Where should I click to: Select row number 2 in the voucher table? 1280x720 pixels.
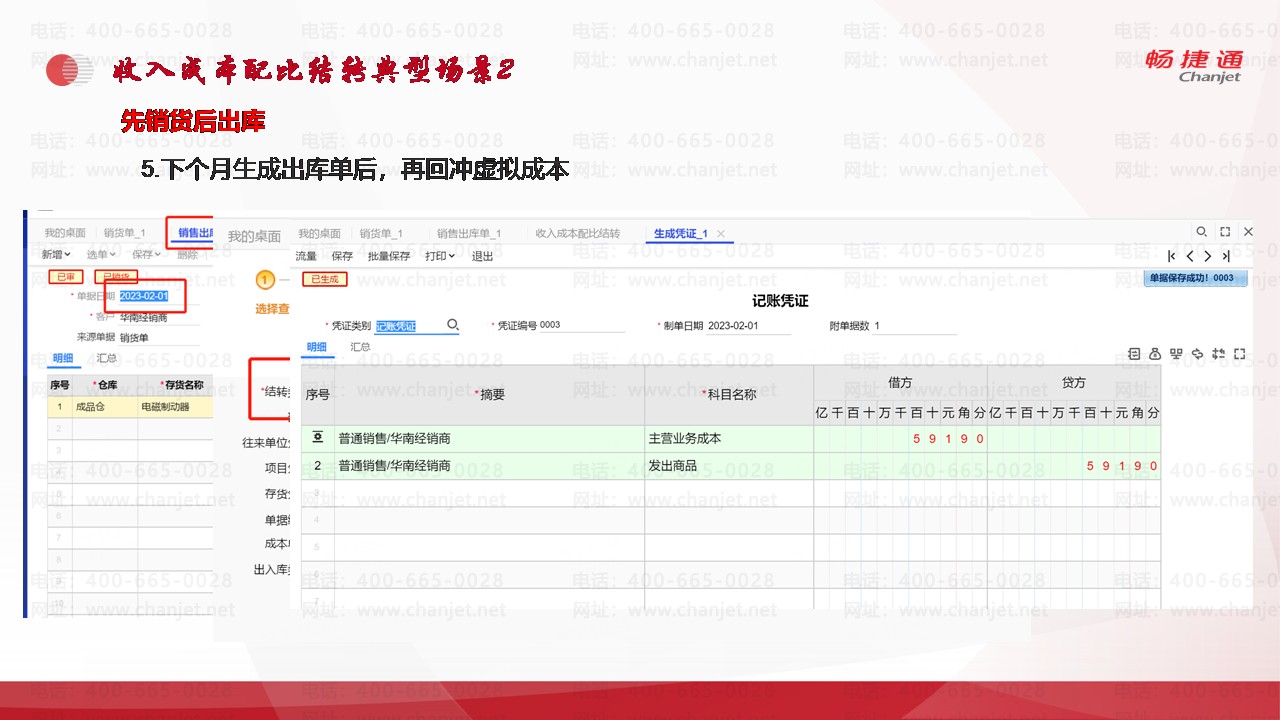point(318,466)
